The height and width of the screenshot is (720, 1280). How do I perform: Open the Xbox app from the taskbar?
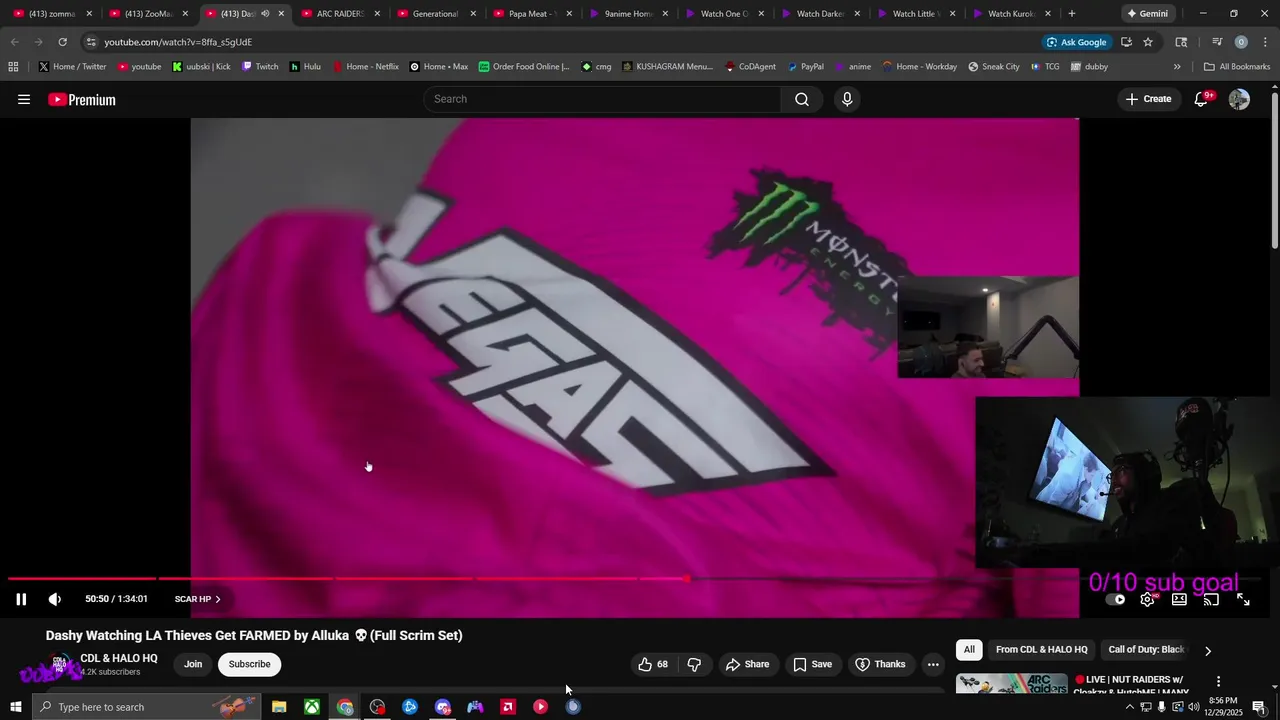point(312,707)
